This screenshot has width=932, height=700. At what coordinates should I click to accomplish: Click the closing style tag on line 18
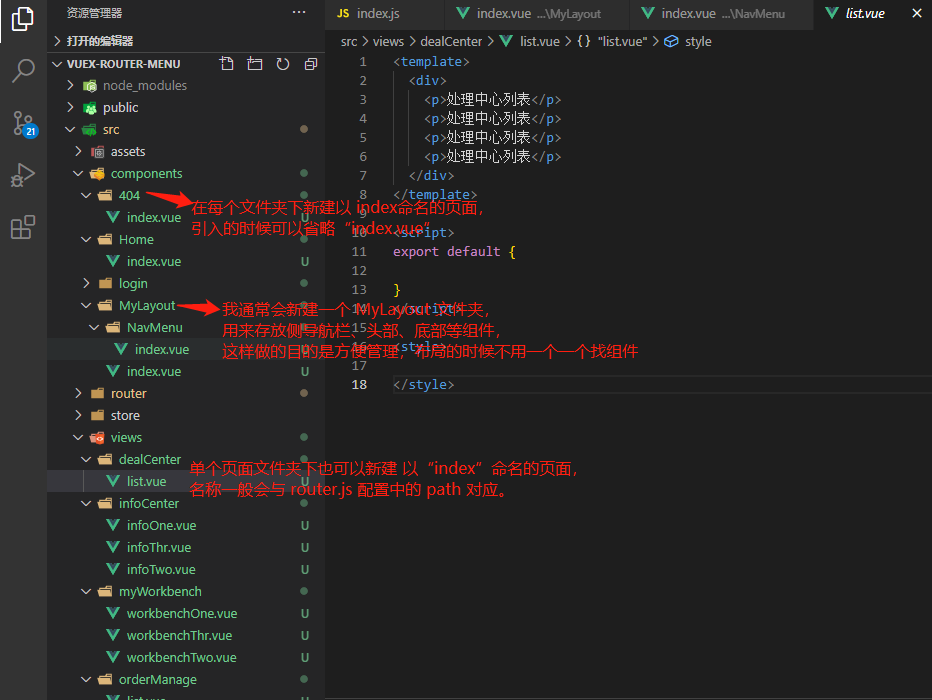[424, 385]
